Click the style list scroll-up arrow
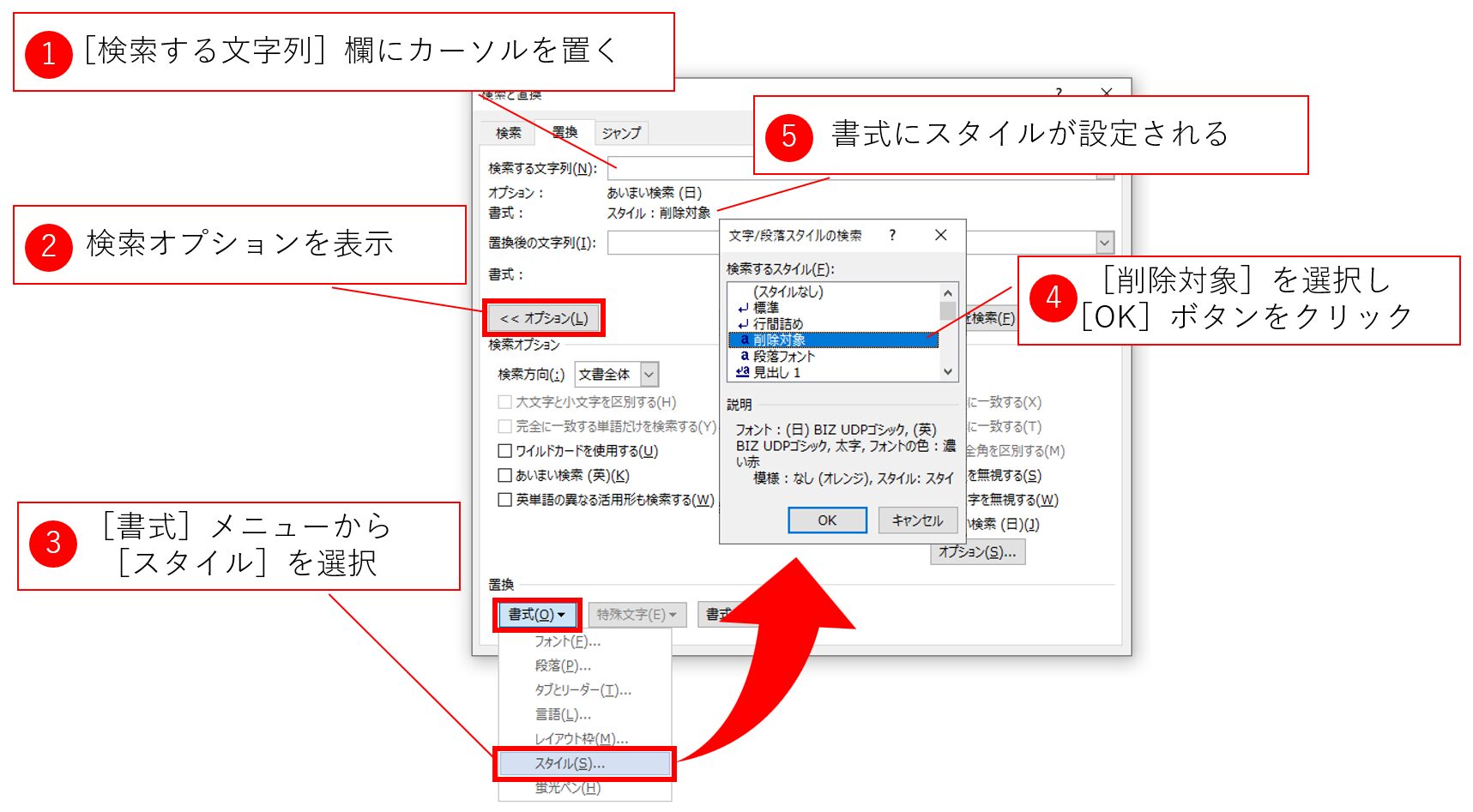The height and width of the screenshot is (812, 1473). point(947,292)
